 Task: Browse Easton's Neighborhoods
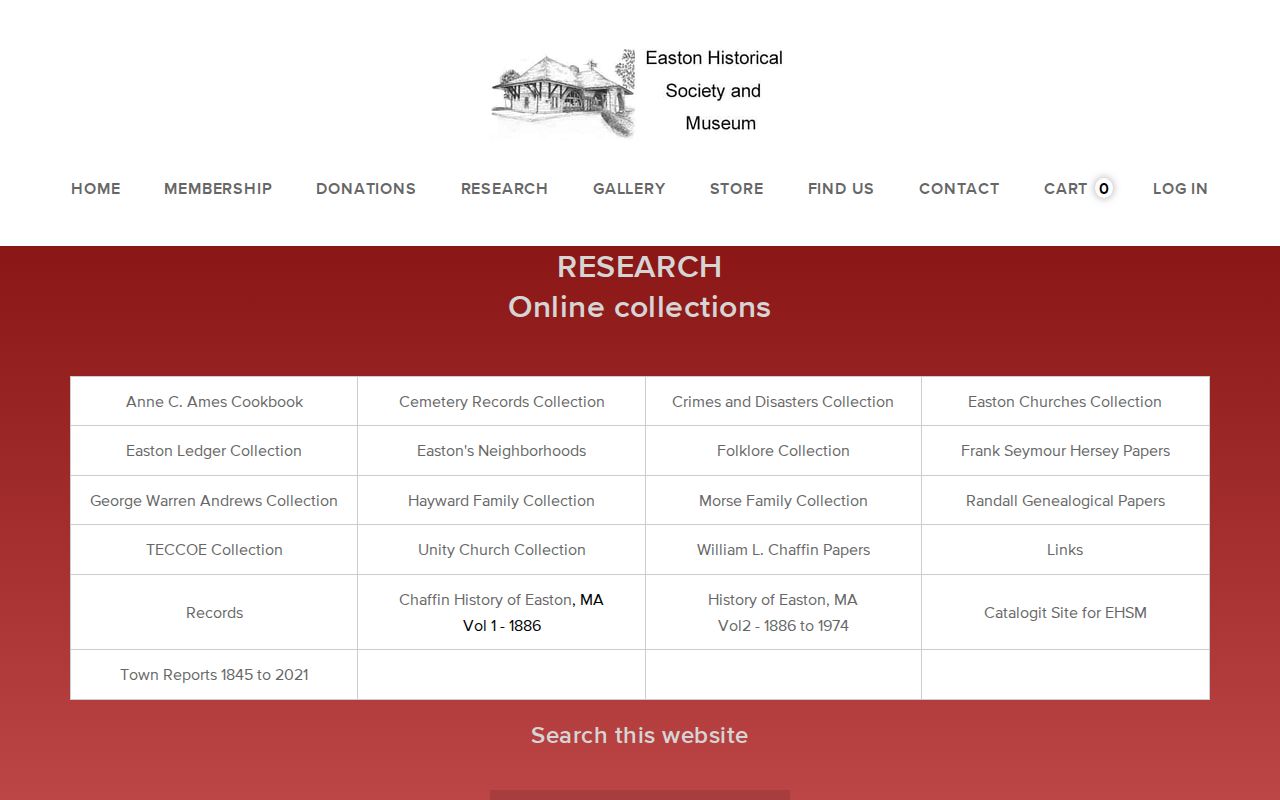coord(502,451)
